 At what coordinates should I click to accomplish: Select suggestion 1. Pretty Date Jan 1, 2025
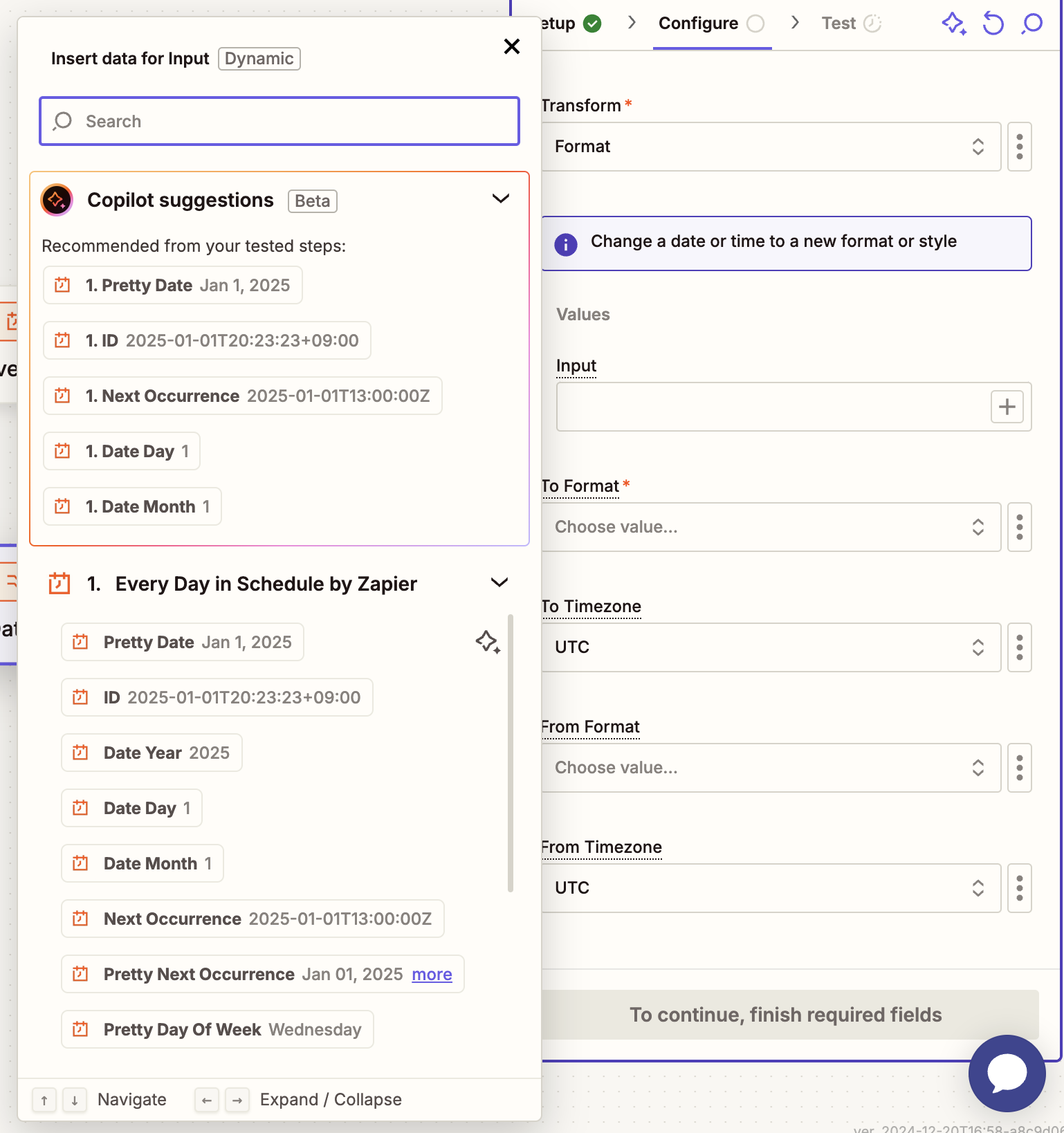(173, 285)
